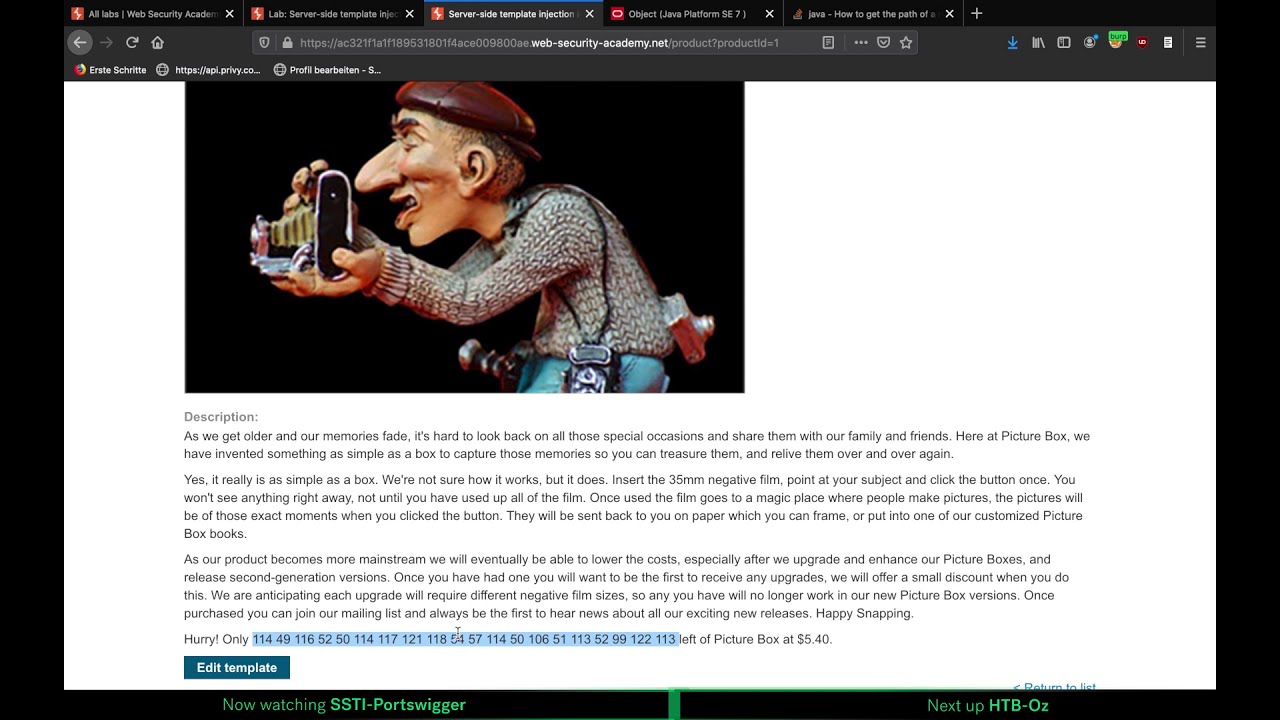
Task: Close the Object Java Platform tab
Action: [769, 14]
